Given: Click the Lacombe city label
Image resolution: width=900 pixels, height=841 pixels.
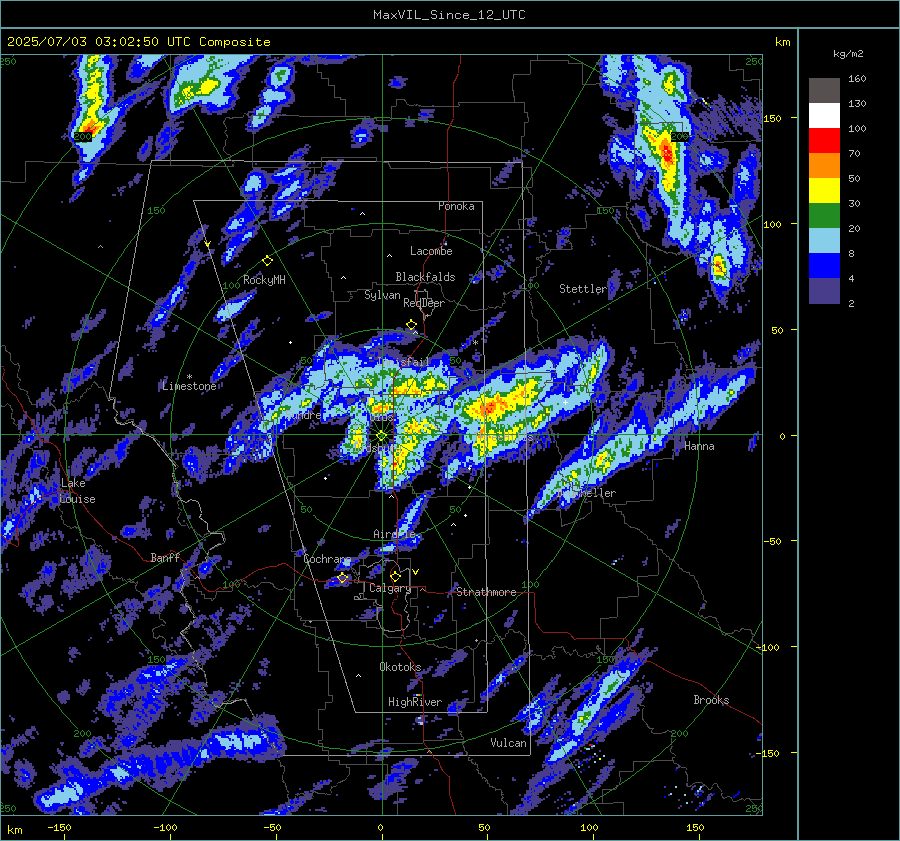Looking at the screenshot, I should 431,251.
